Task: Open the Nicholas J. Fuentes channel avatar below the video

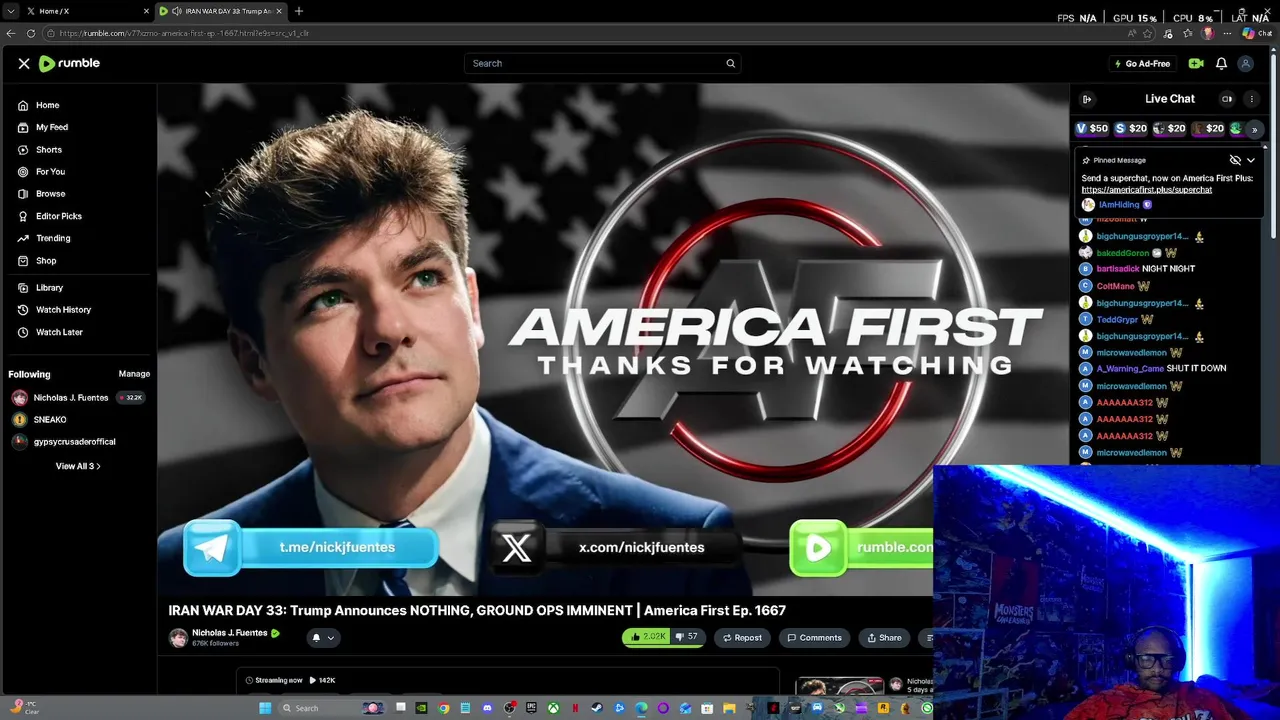Action: 178,638
